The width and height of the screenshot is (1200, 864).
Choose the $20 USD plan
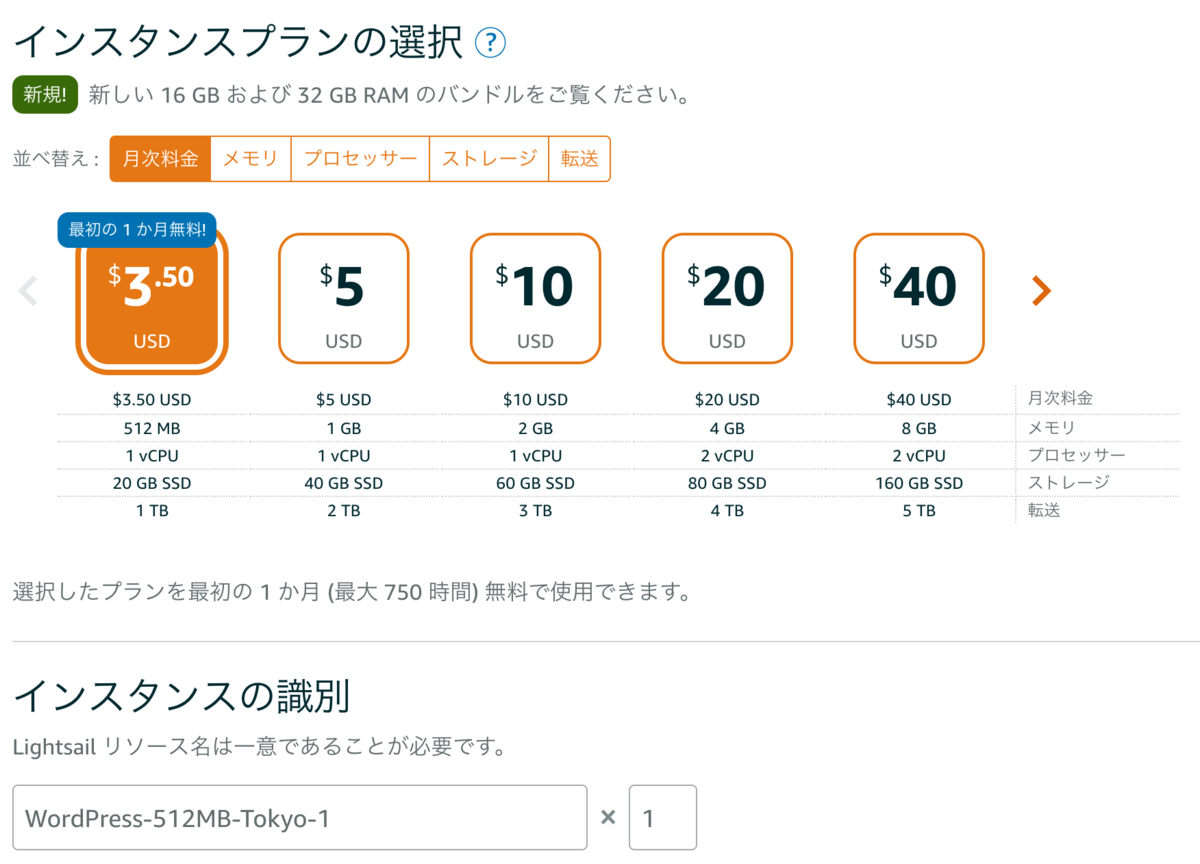tap(727, 298)
